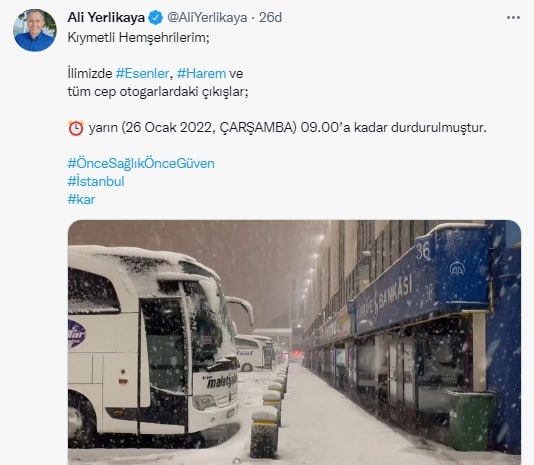Open the @AliYerlikaya handle link
This screenshot has width=534, height=465.
pos(207,18)
